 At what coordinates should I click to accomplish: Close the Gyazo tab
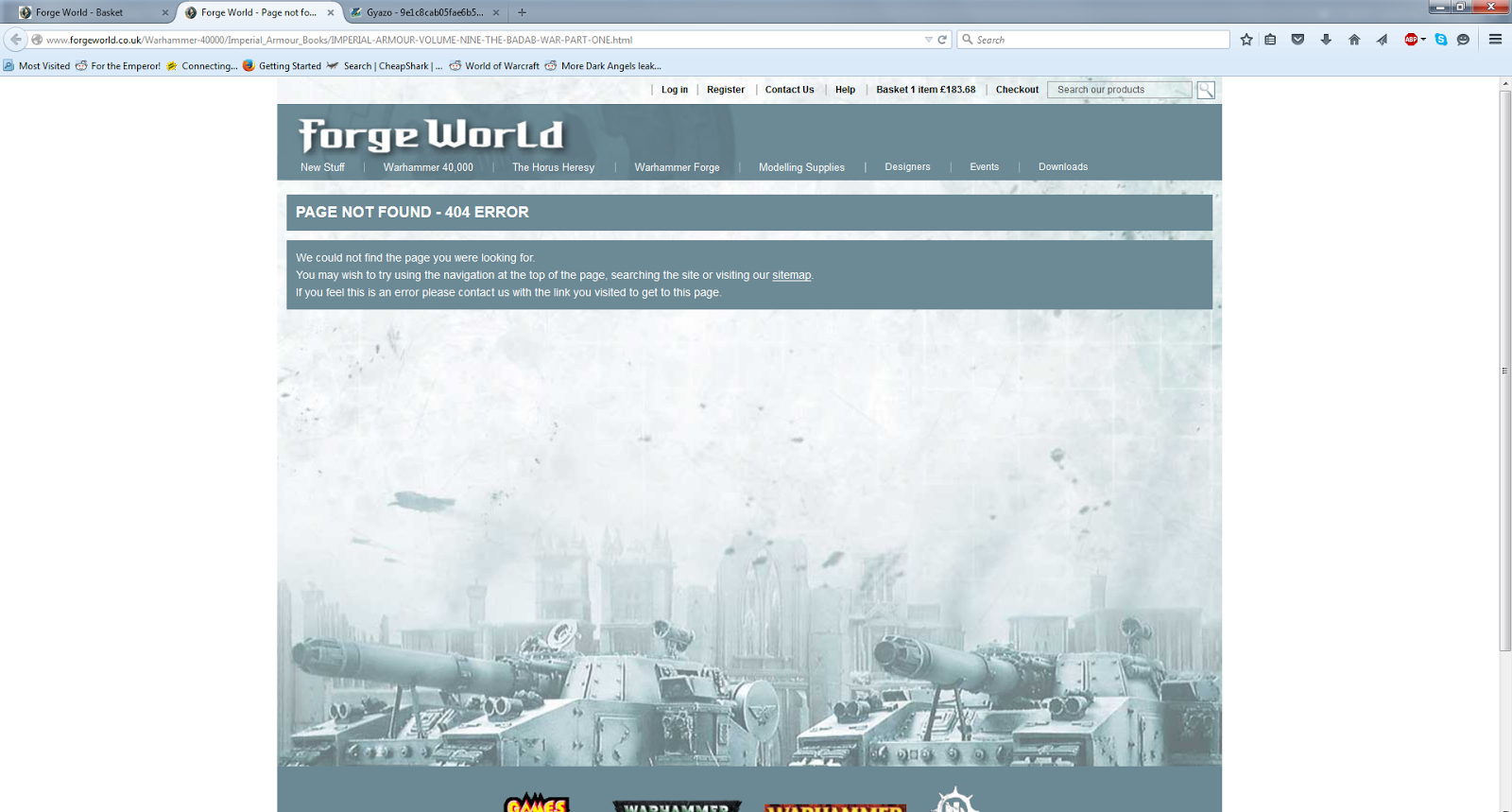[496, 12]
